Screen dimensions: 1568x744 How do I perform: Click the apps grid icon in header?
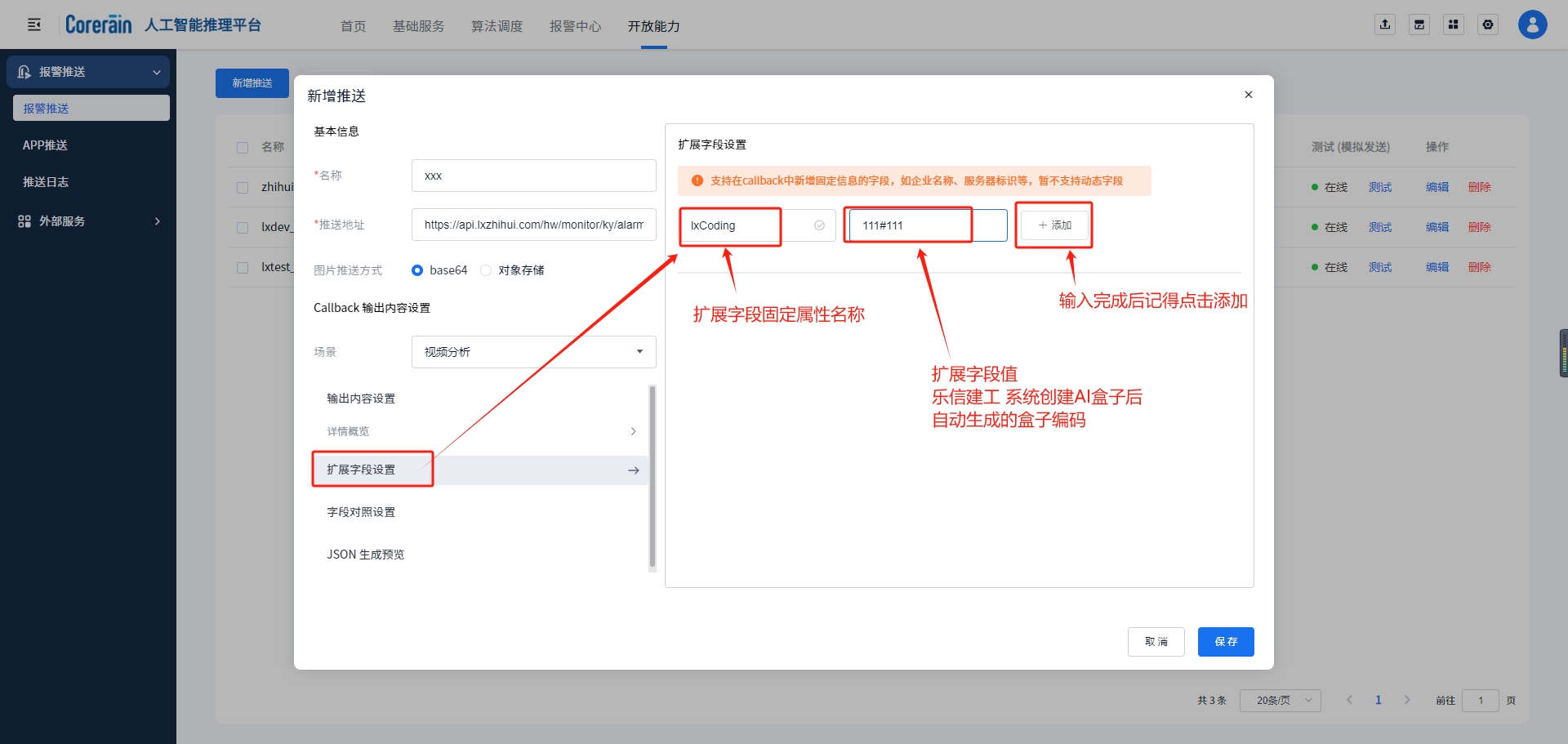click(x=1454, y=25)
